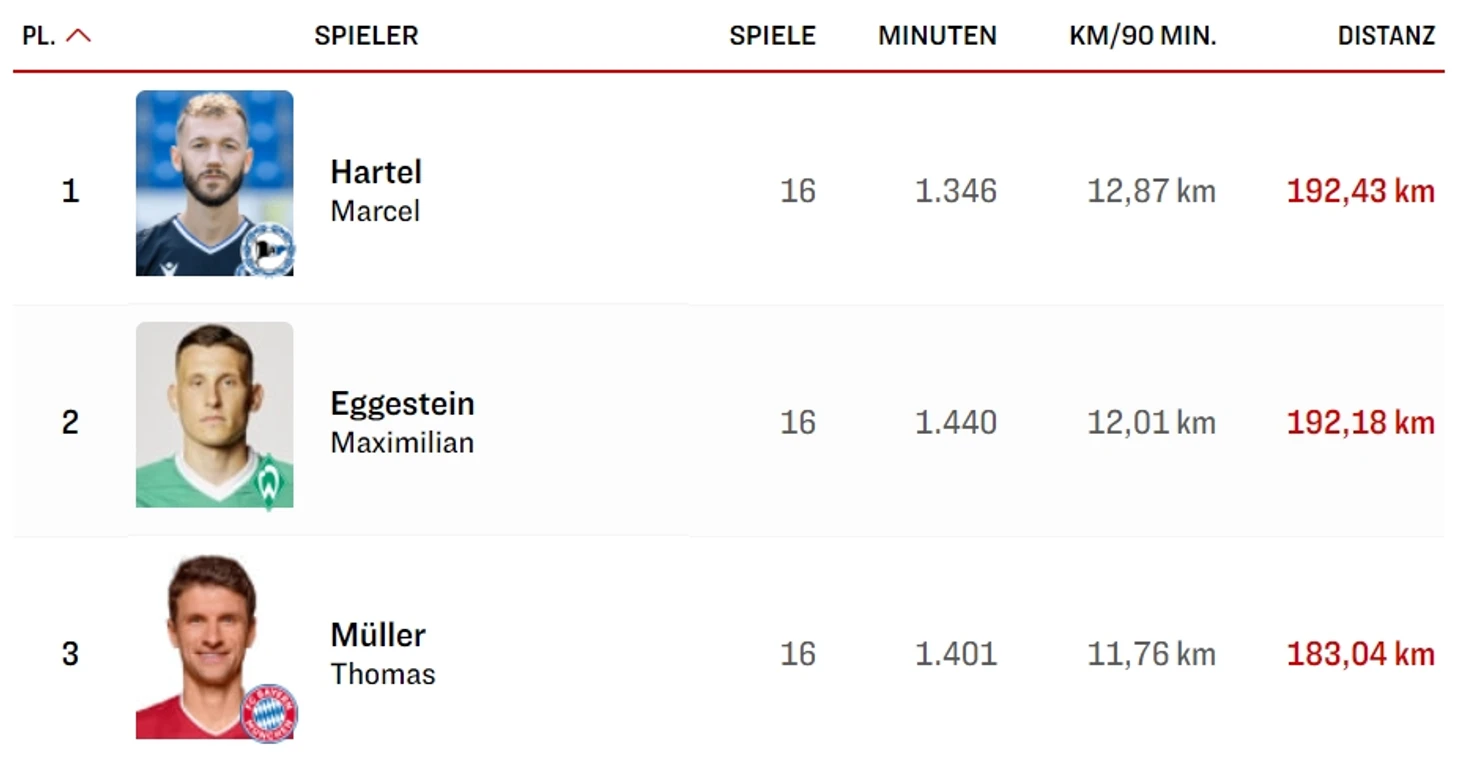
Task: Click FC Bayern badge on Müller photo
Action: coord(269,713)
